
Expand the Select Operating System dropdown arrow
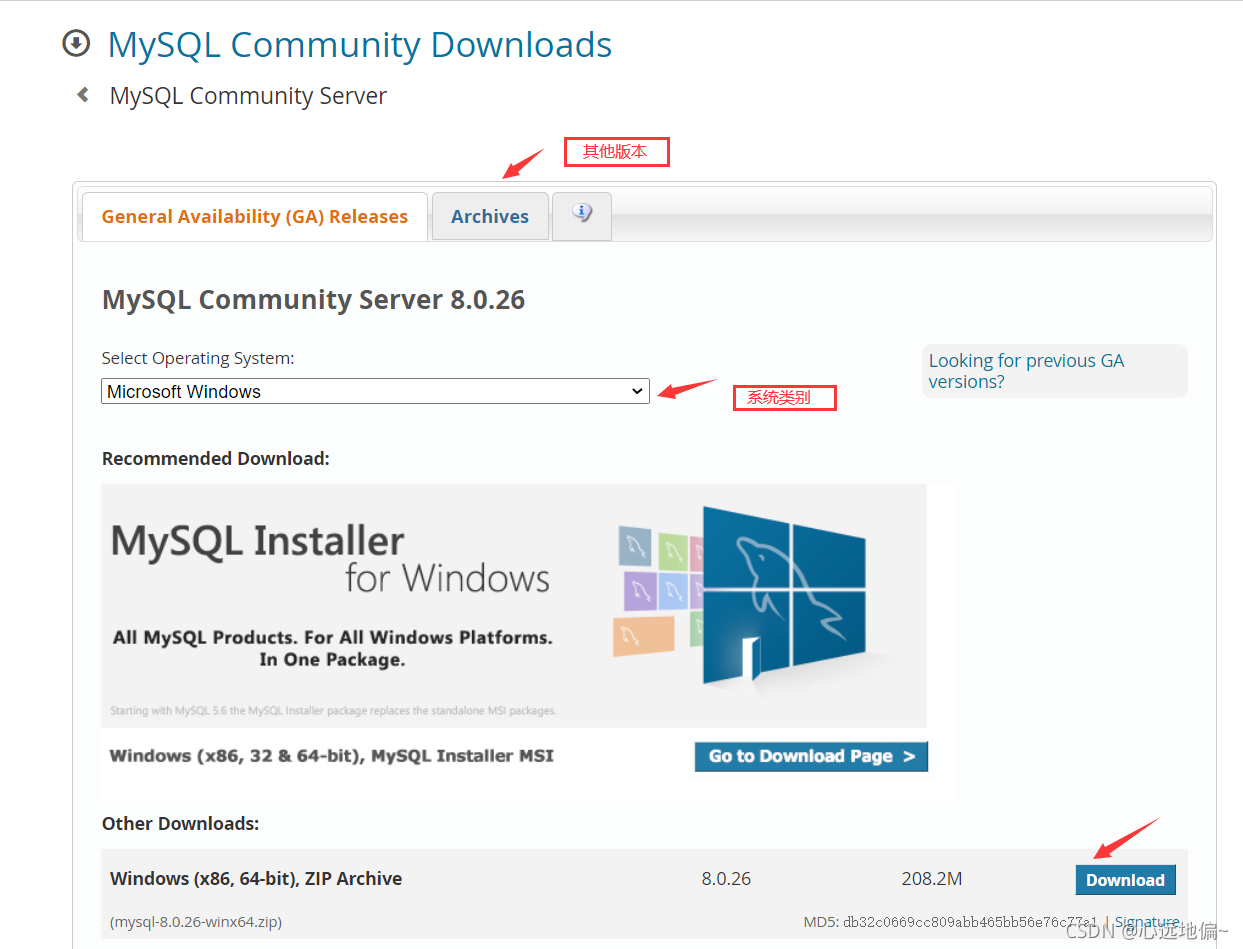pyautogui.click(x=637, y=391)
